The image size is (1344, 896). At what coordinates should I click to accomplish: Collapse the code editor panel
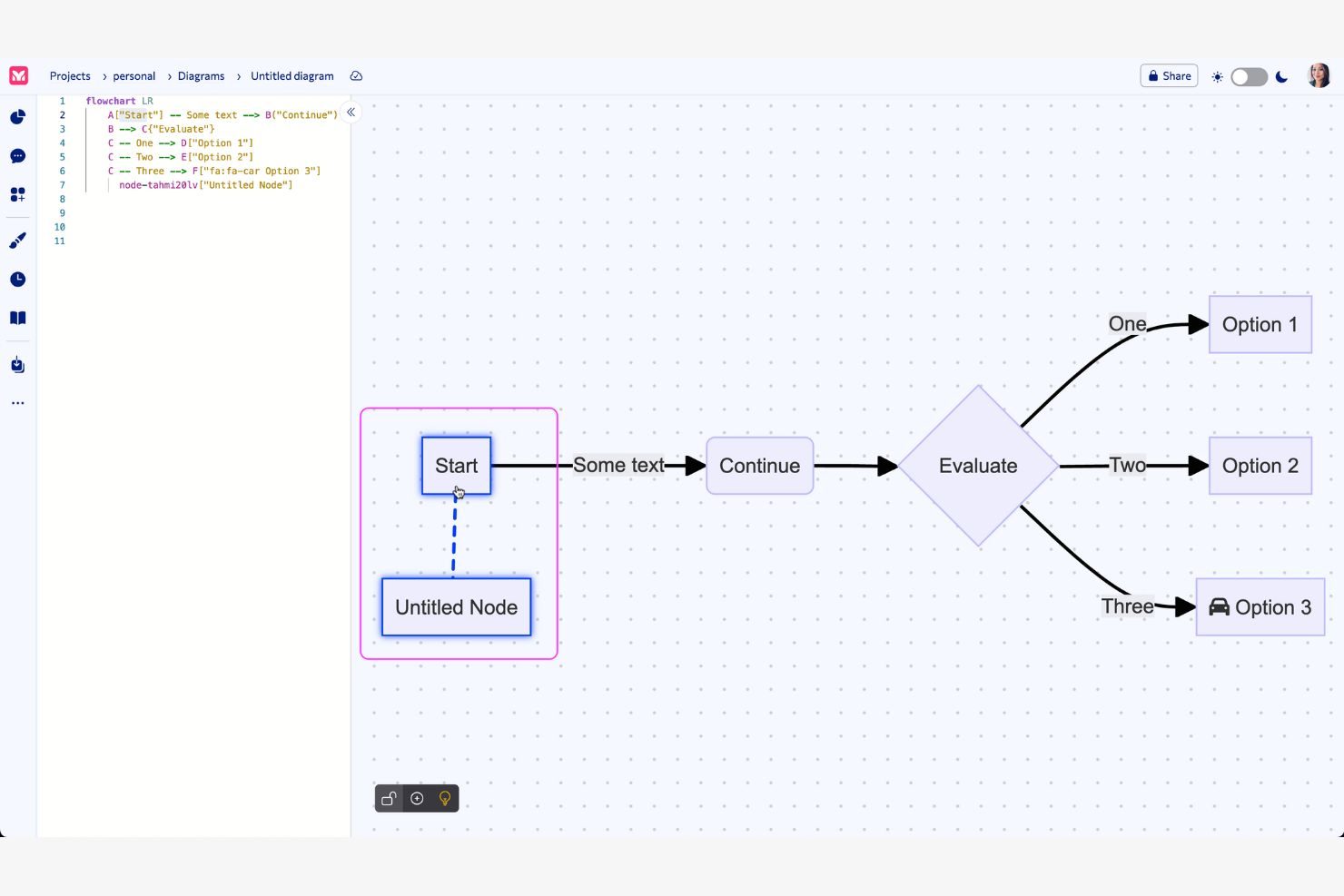tap(351, 112)
